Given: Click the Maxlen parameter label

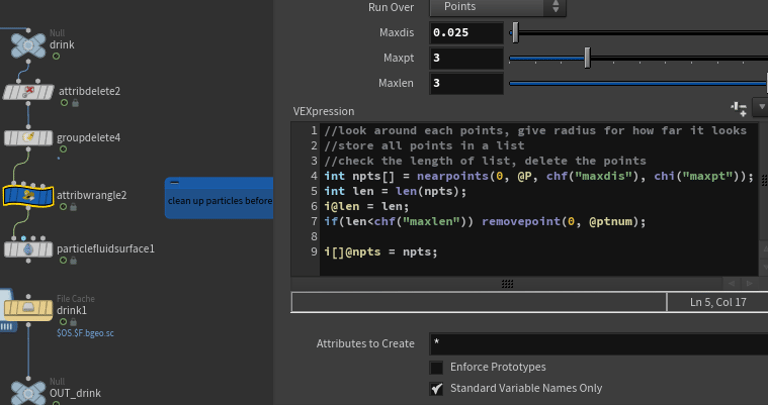Looking at the screenshot, I should 396,83.
